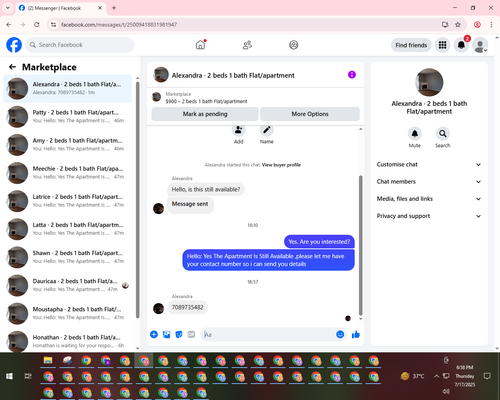Expand Media, files and links section

[x=429, y=199]
